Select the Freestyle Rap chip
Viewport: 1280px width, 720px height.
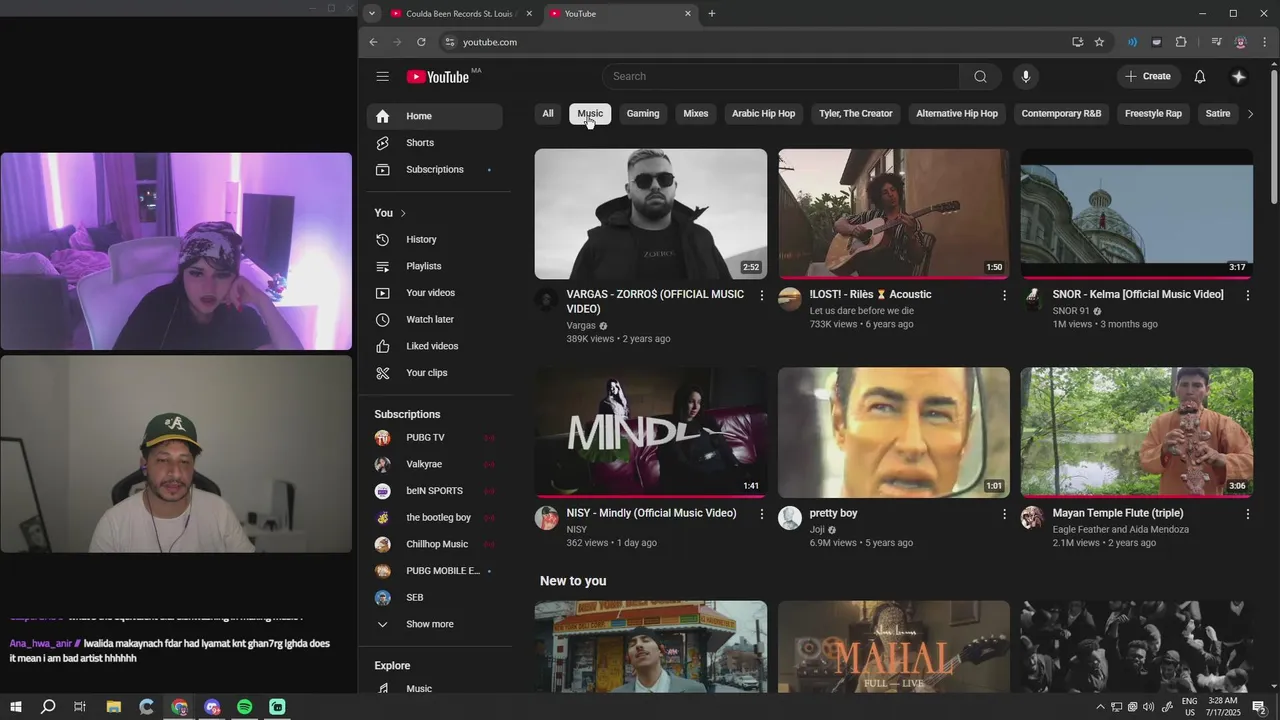1153,114
